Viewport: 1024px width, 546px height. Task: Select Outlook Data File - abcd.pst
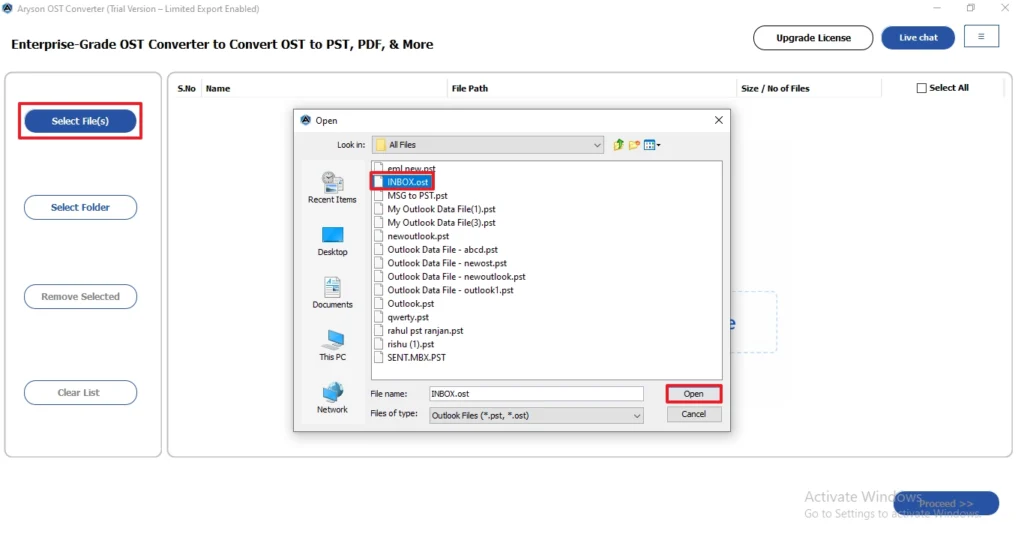pos(442,249)
